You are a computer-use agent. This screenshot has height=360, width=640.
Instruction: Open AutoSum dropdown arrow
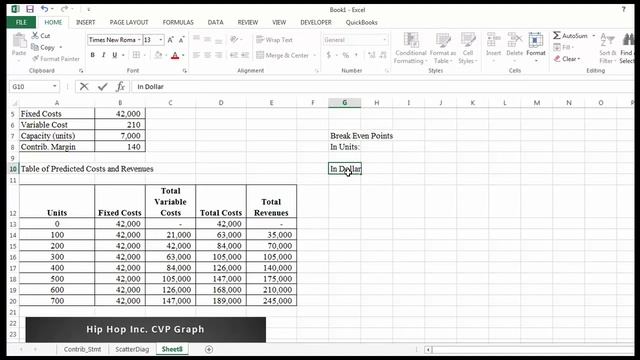[x=593, y=36]
